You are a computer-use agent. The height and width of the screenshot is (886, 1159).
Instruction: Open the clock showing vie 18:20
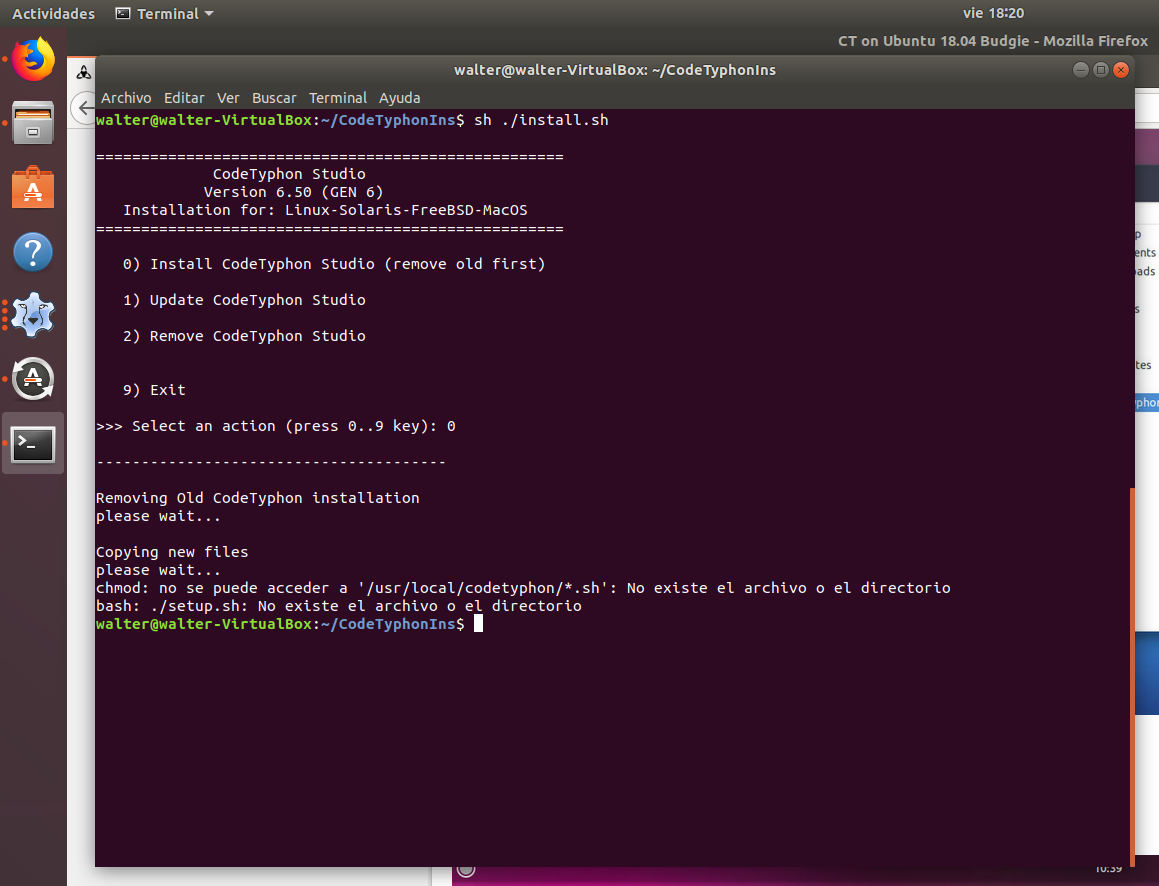(x=993, y=13)
